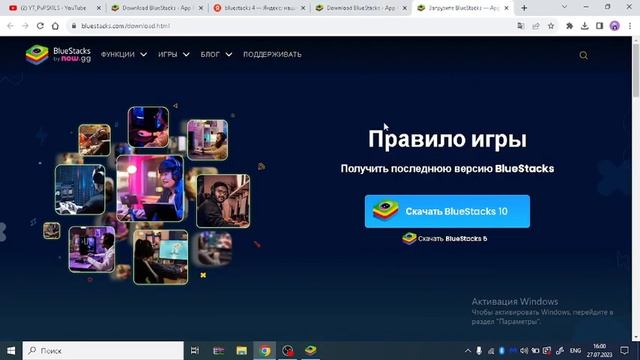Click the bearded man with headset photo
This screenshot has width=640, height=360.
(223, 201)
